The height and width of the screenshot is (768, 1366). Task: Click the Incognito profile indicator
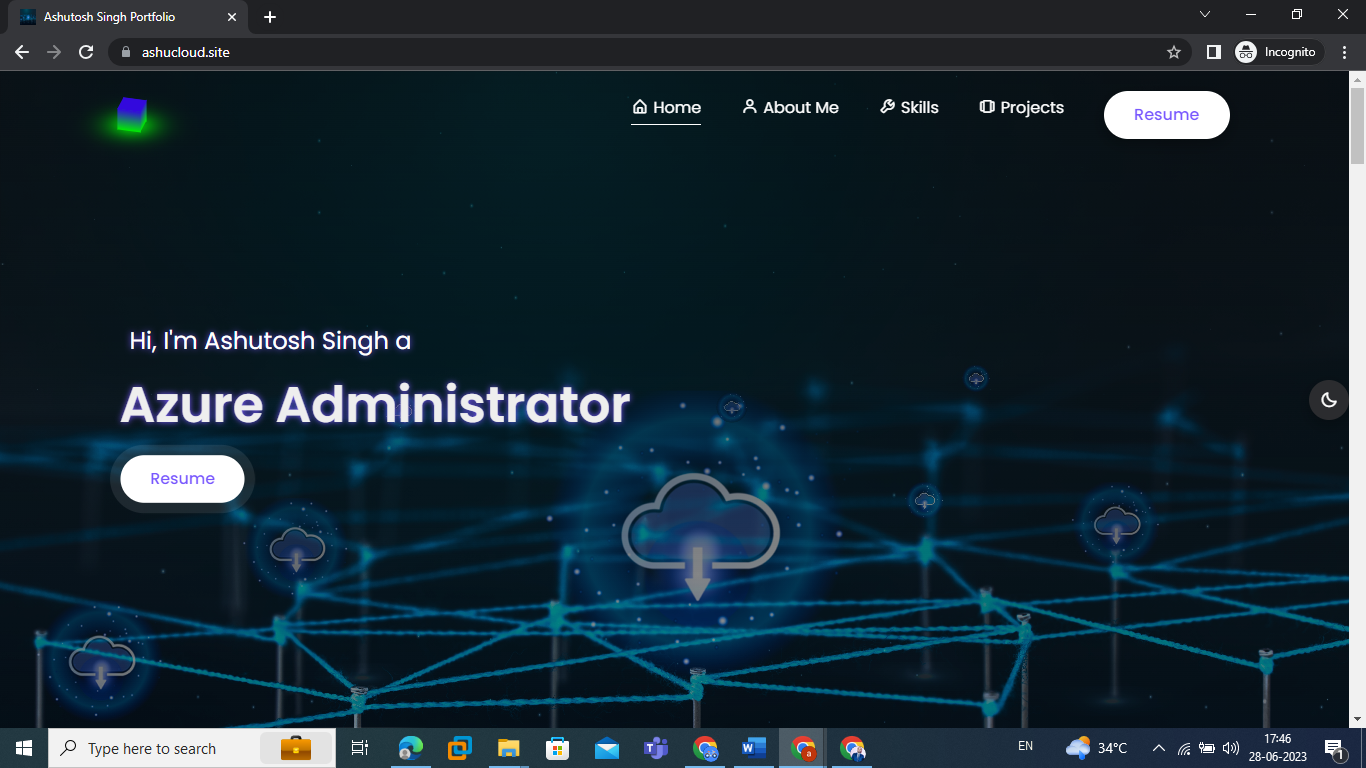[1278, 52]
